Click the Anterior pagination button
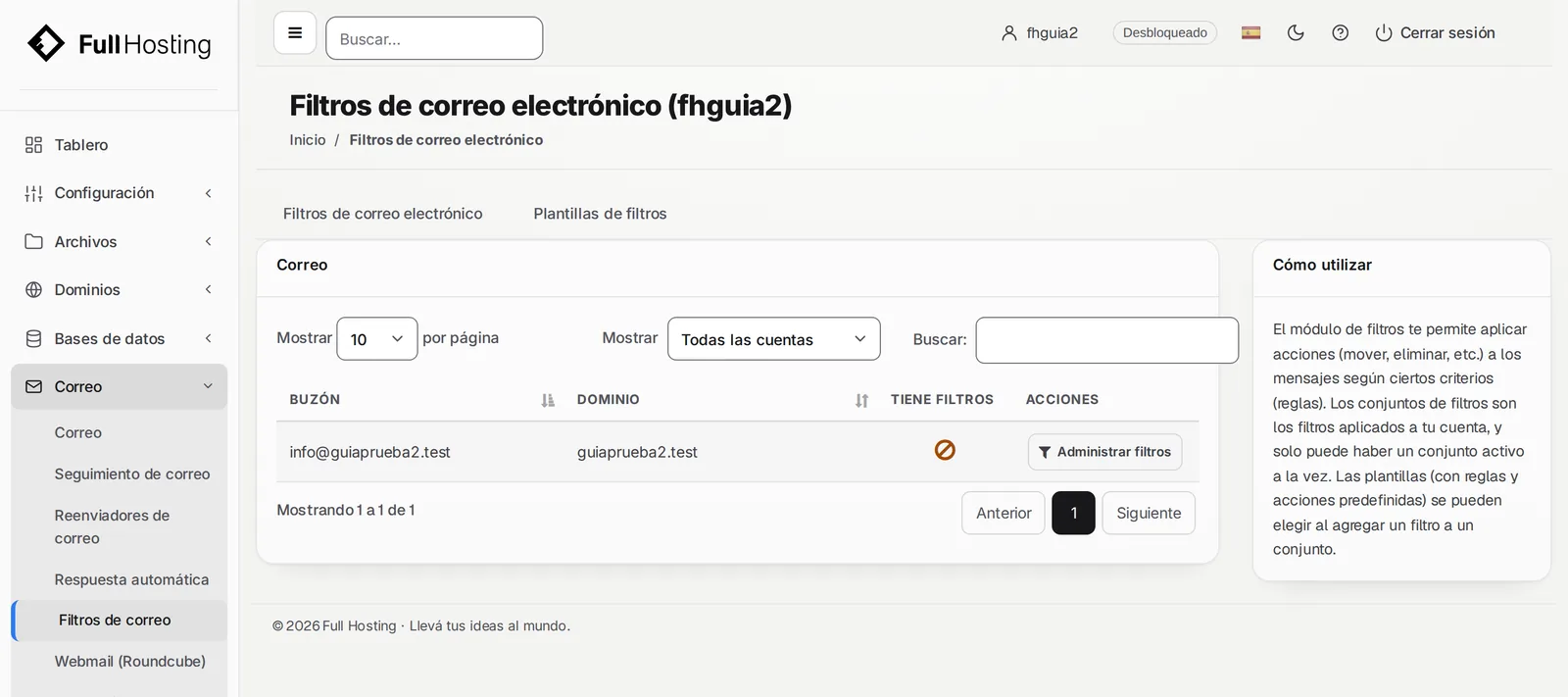Screen dimensions: 1568x697 1004,513
